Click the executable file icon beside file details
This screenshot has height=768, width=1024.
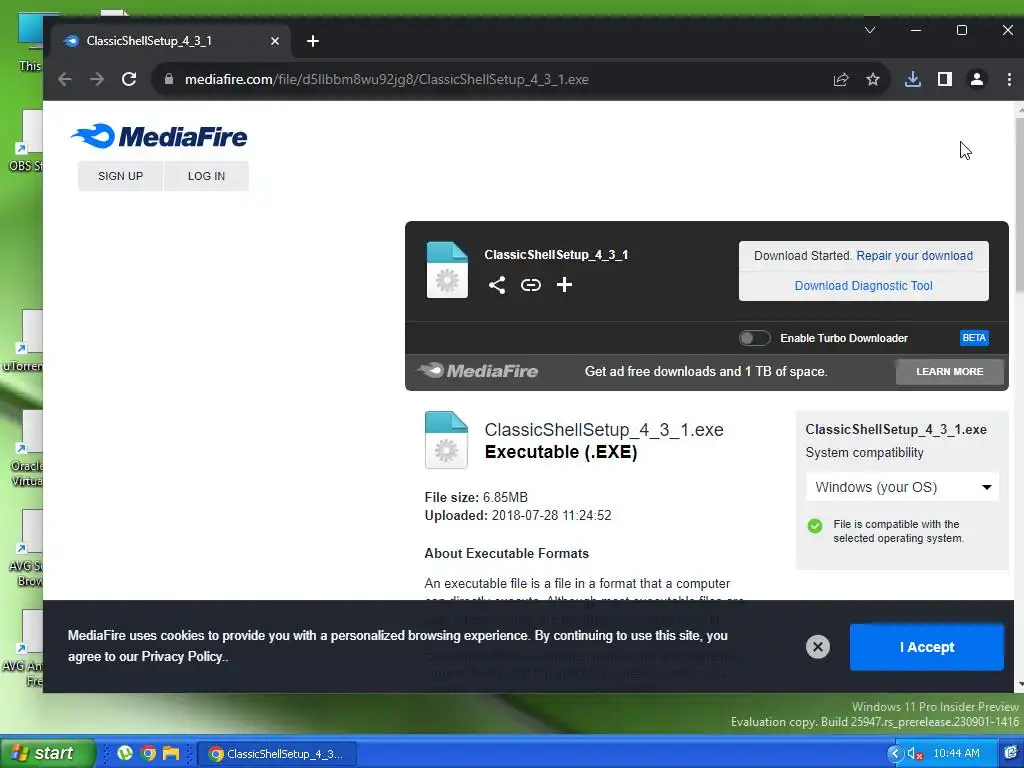point(446,440)
